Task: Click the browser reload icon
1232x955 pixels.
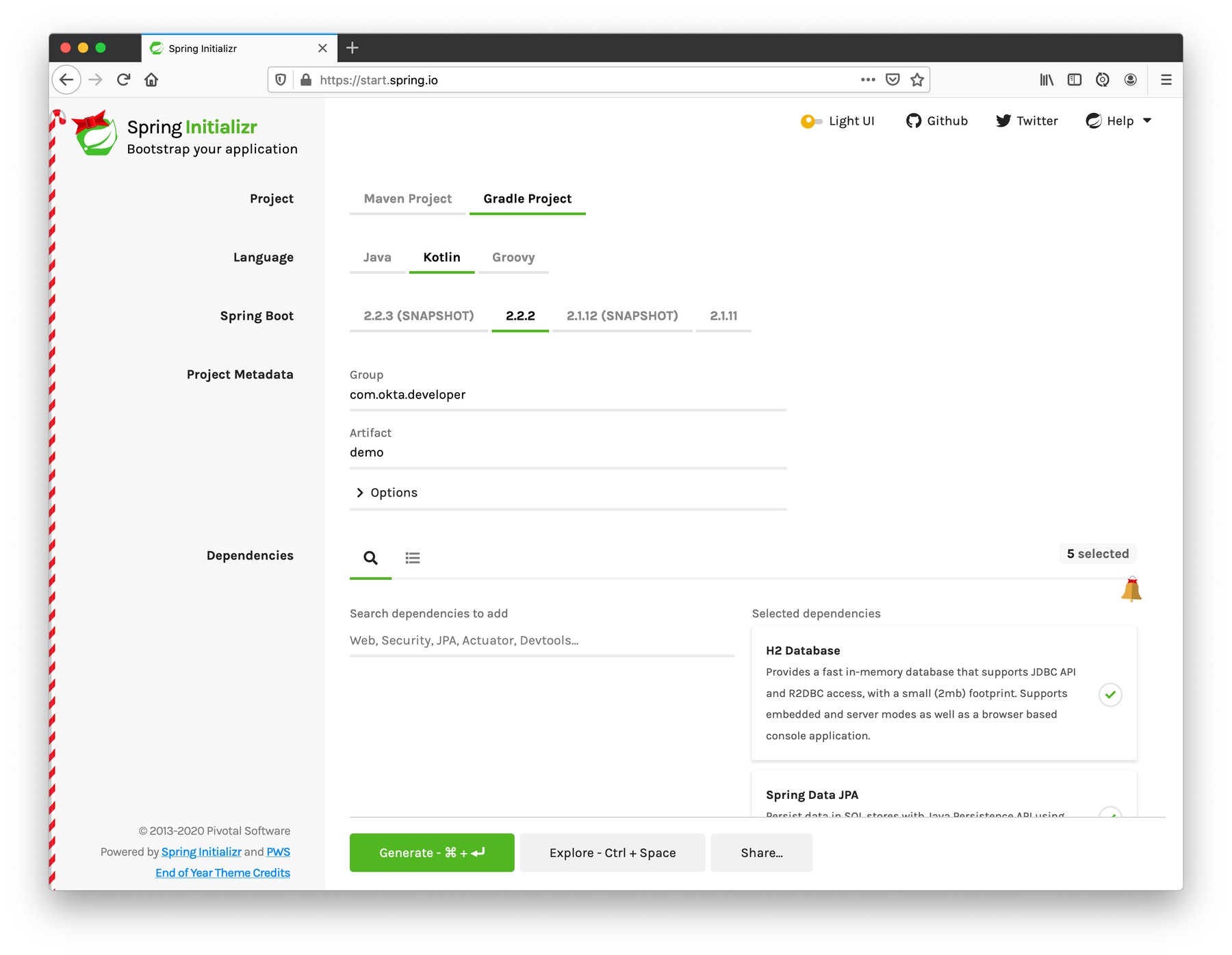Action: coord(124,80)
